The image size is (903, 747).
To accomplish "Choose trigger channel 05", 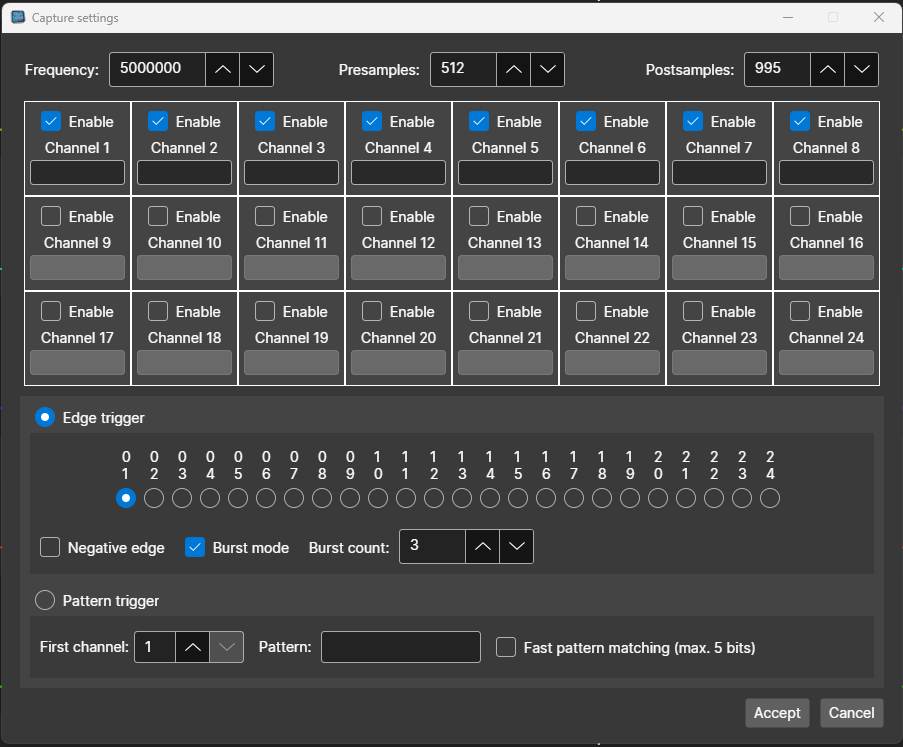I will tap(238, 498).
